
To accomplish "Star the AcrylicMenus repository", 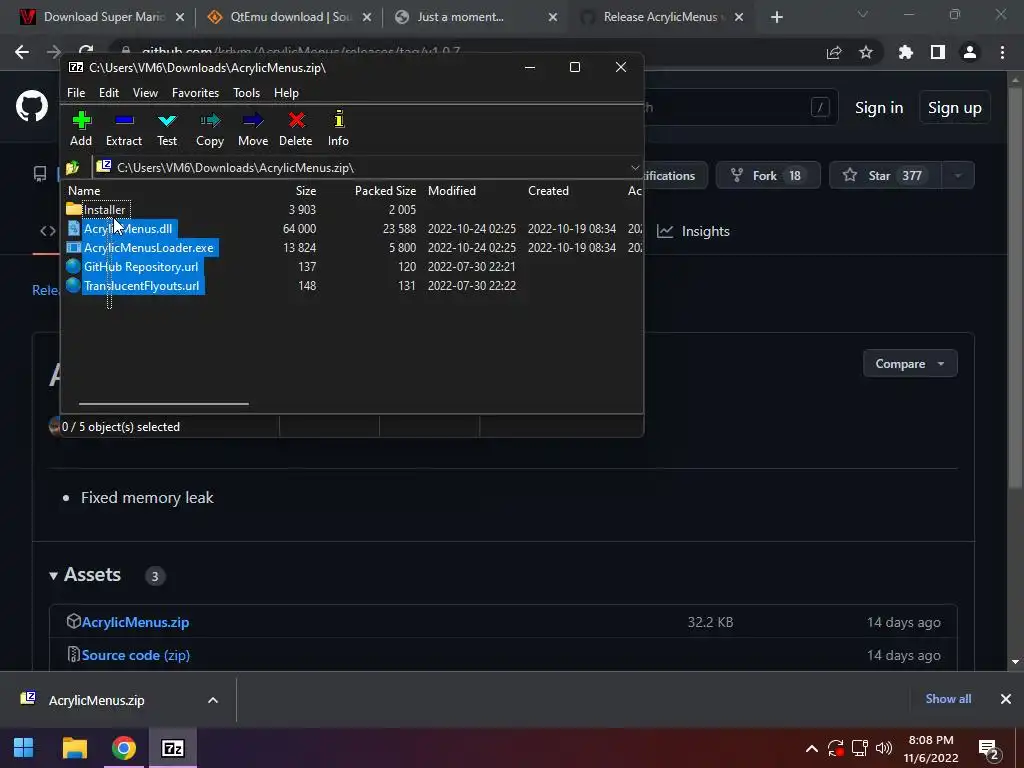I will click(885, 176).
